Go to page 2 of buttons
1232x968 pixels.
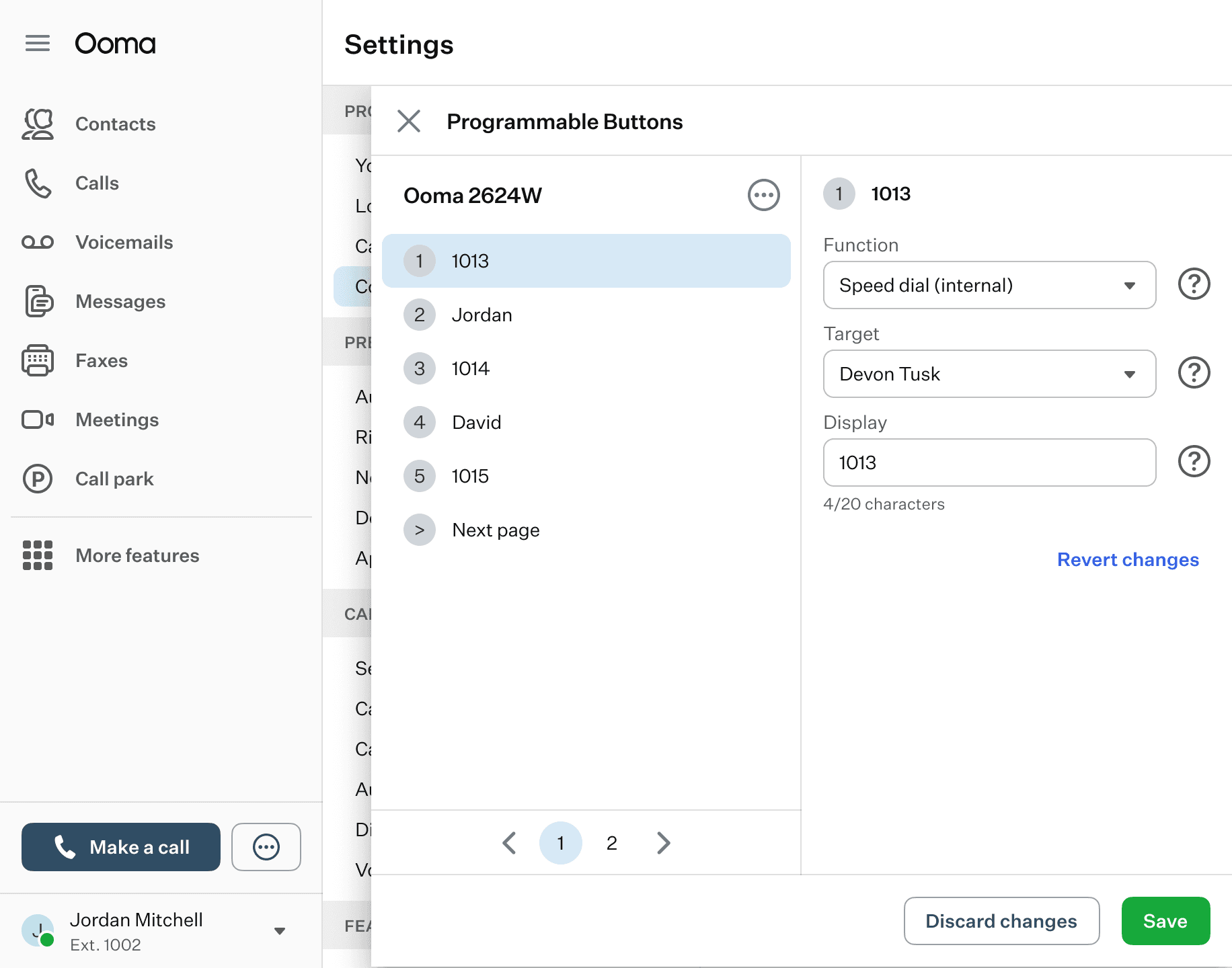pos(611,843)
